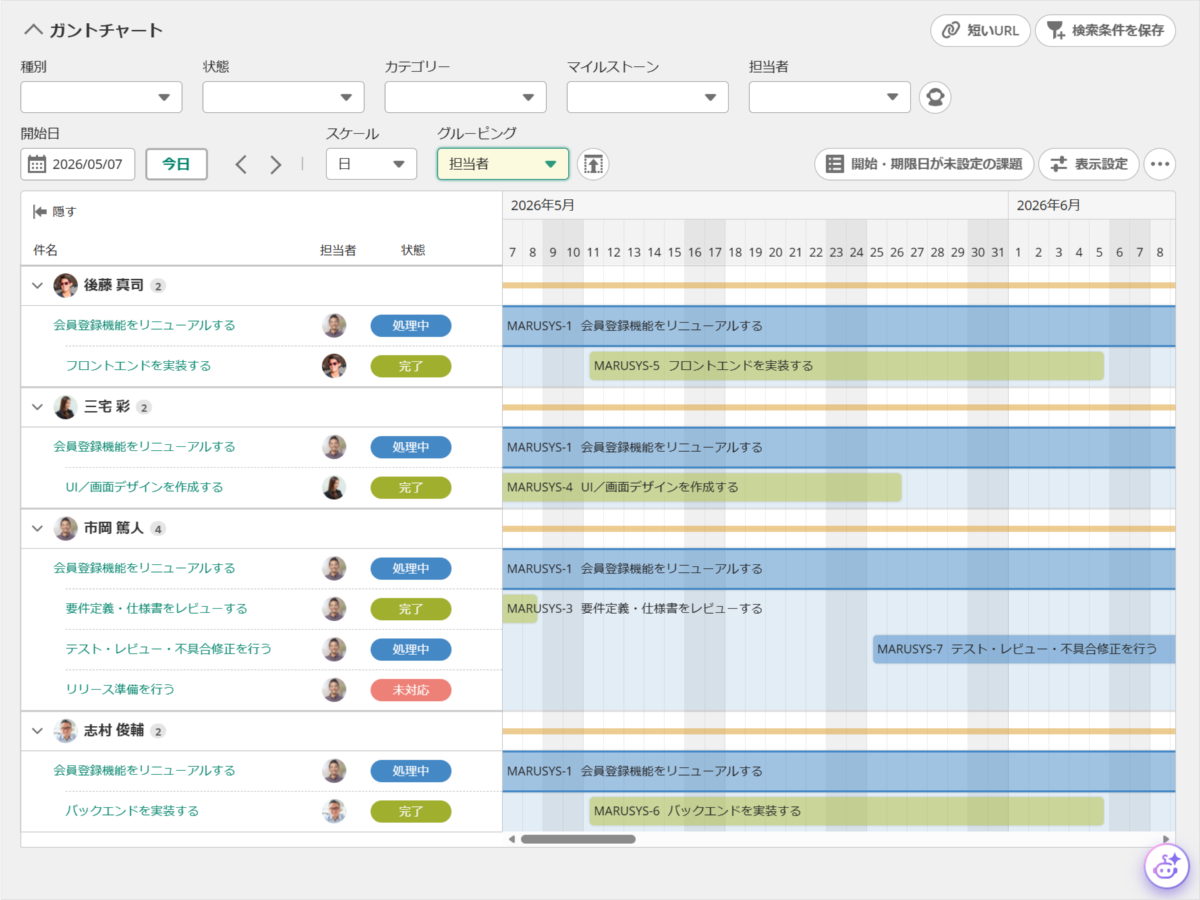
Task: Click the collapse-all icon next to グルーピング
Action: [594, 164]
